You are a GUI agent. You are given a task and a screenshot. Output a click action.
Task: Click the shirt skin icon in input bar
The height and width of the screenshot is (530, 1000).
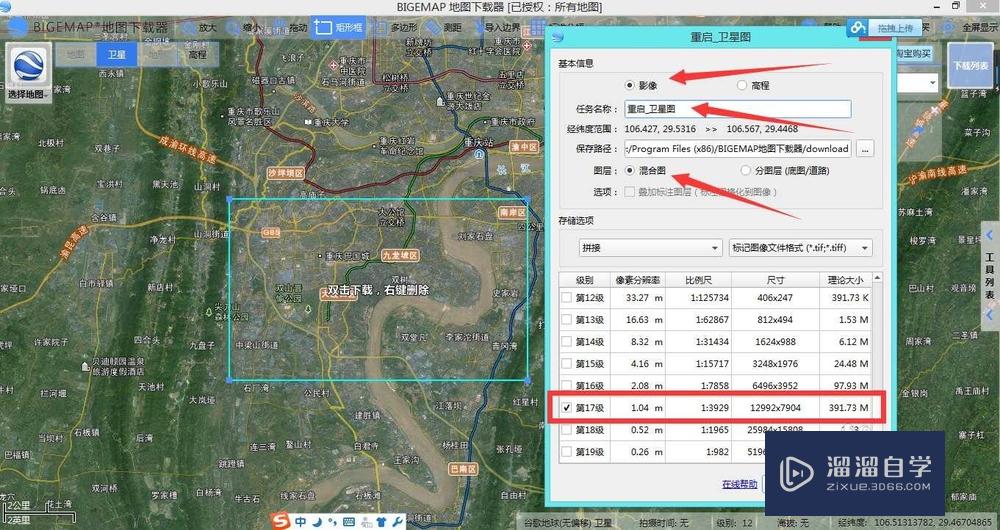[x=381, y=522]
